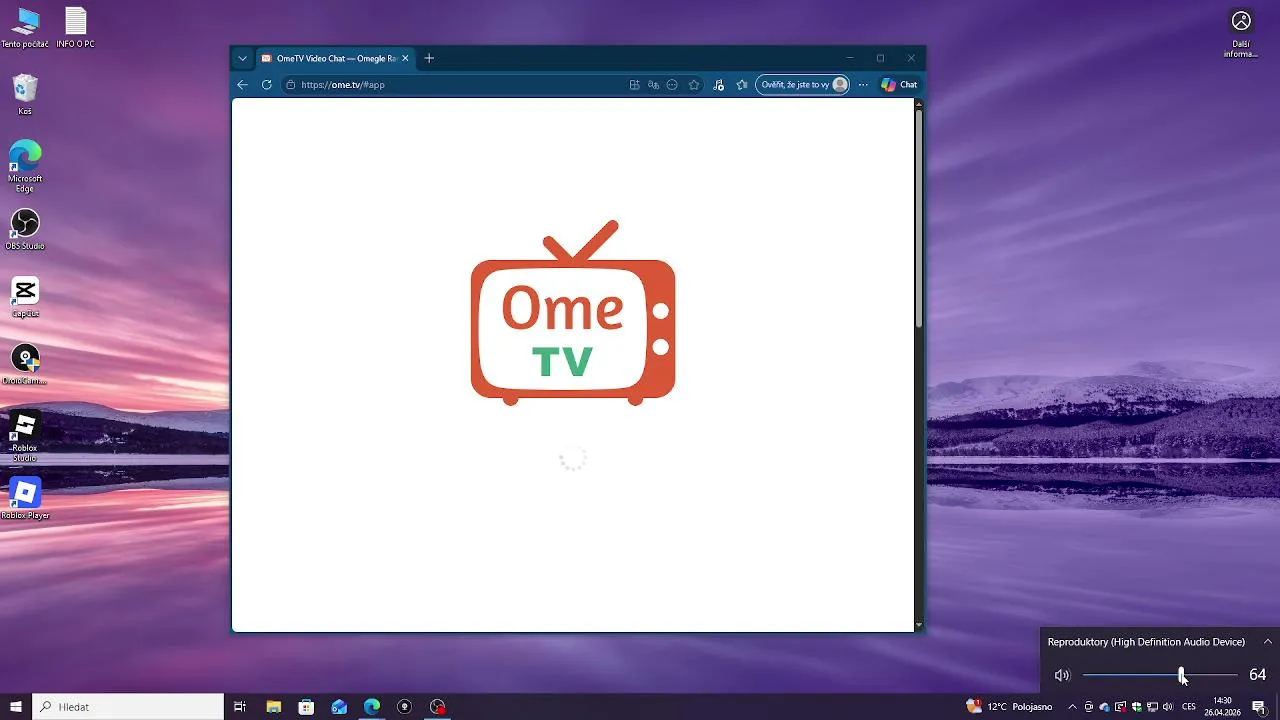Click the tray icon with red dot
This screenshot has height=720, width=1280.
pos(1120,707)
